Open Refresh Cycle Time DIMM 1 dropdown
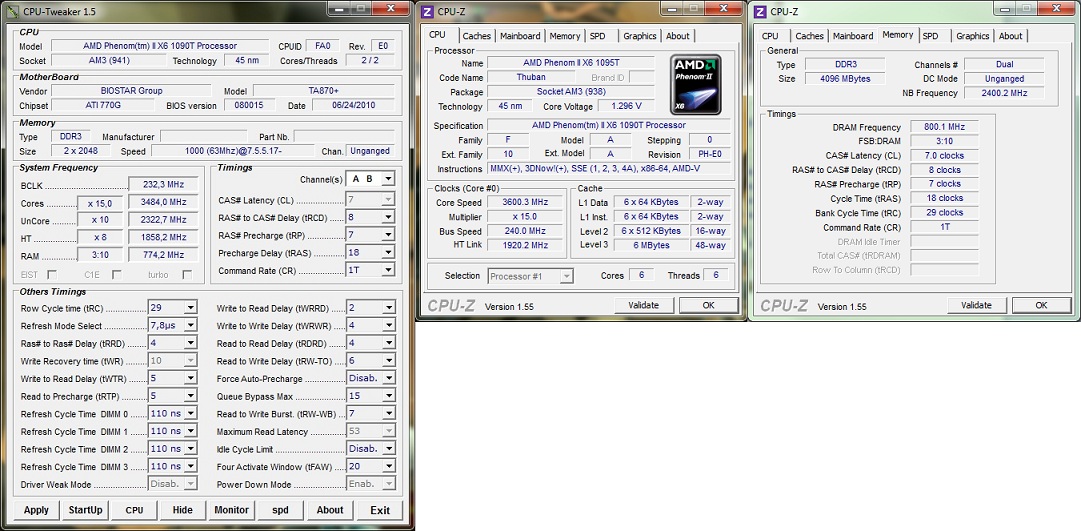 190,432
